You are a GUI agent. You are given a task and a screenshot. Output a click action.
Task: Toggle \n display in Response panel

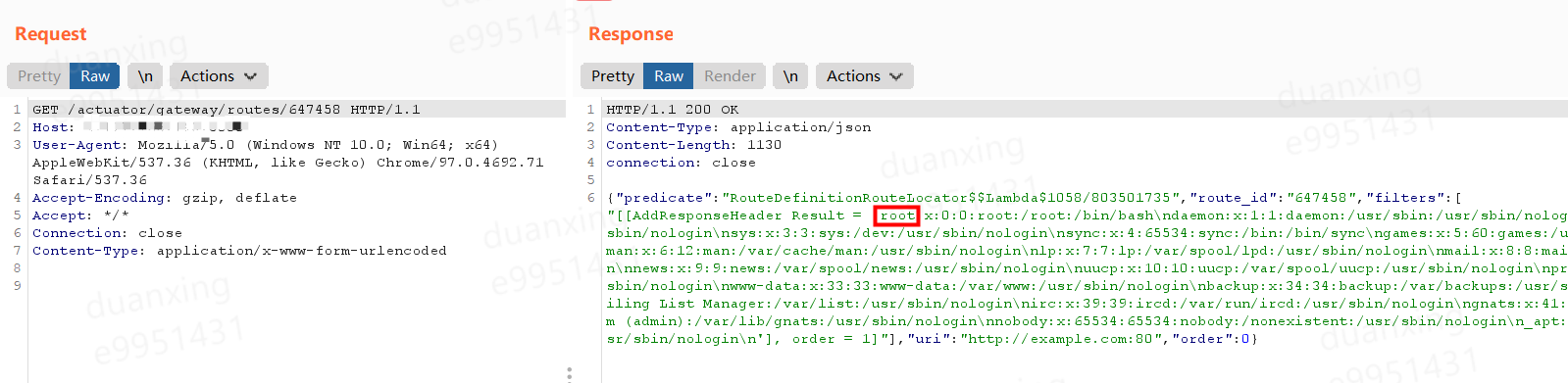pos(790,76)
